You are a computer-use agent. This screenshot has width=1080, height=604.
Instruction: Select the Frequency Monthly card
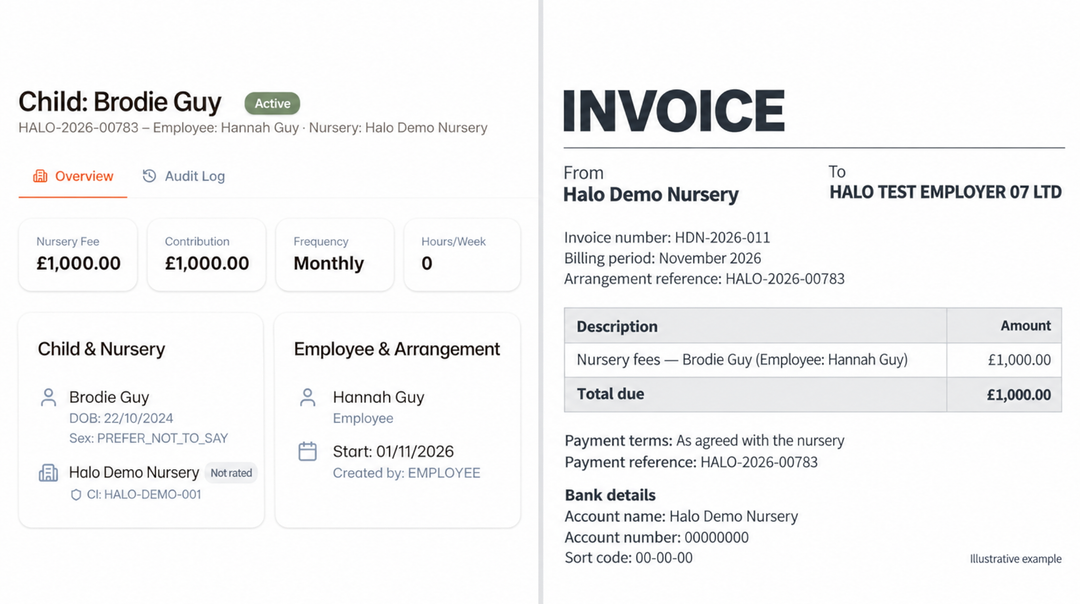click(335, 255)
